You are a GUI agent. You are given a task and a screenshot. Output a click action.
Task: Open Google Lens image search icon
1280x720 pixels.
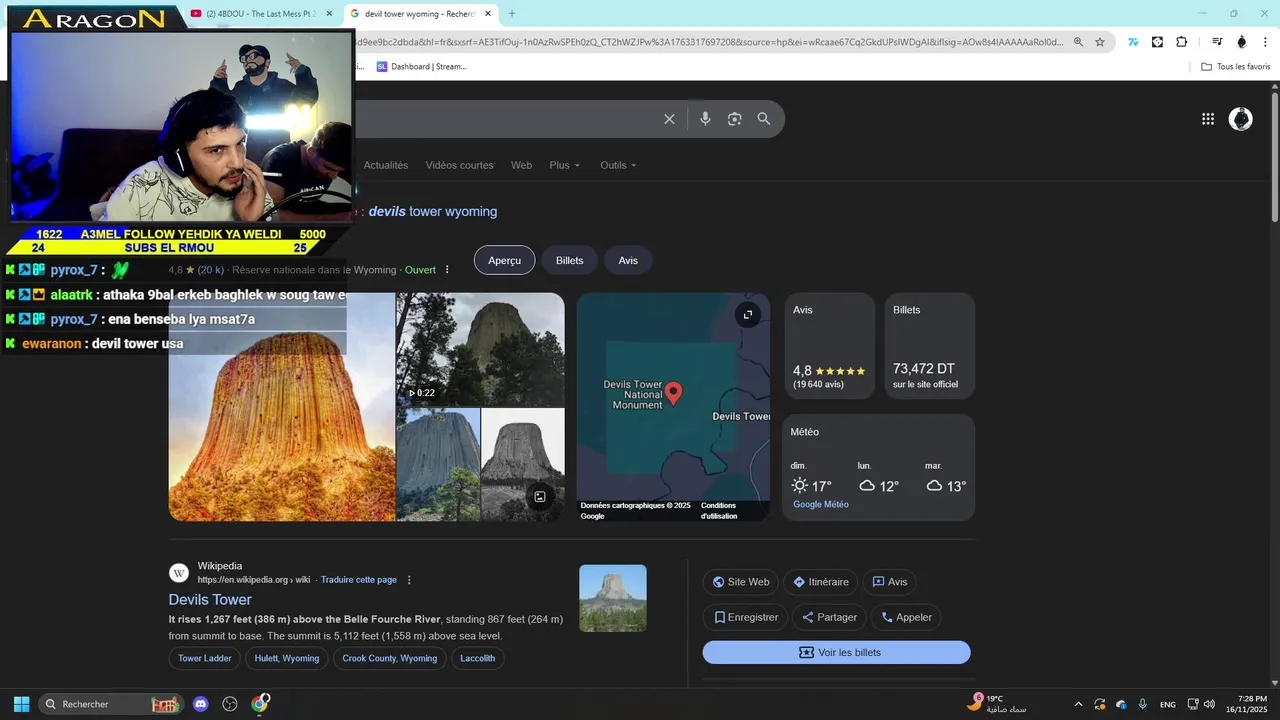pos(735,119)
